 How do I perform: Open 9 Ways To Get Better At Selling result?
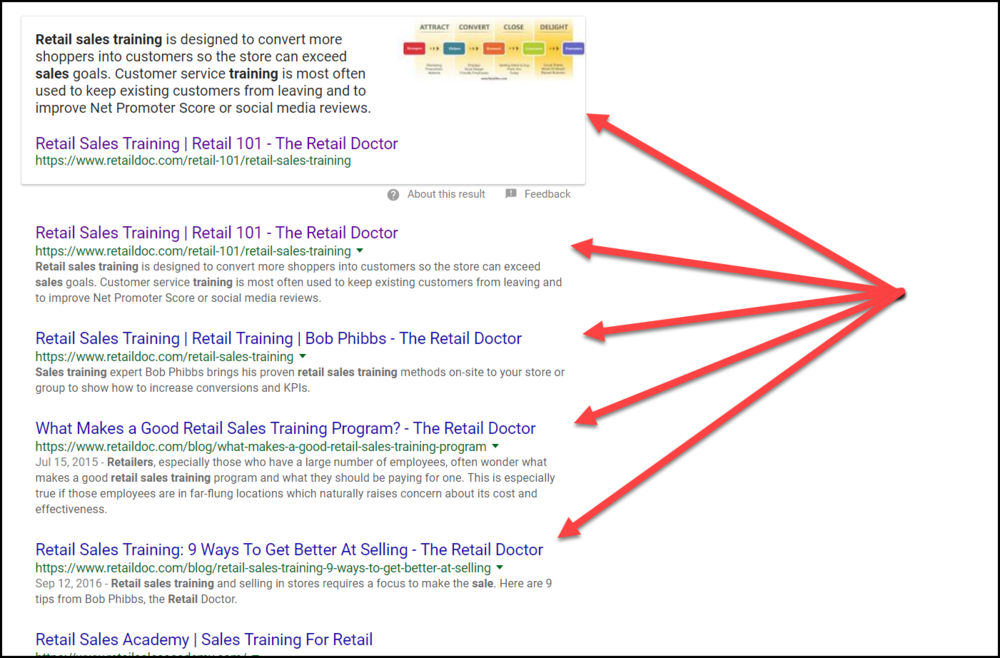(x=290, y=550)
